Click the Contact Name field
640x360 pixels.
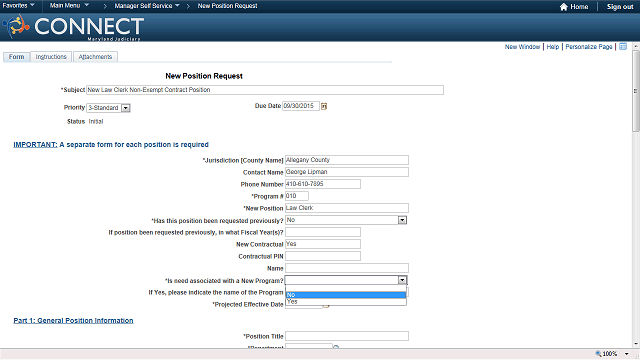point(347,172)
